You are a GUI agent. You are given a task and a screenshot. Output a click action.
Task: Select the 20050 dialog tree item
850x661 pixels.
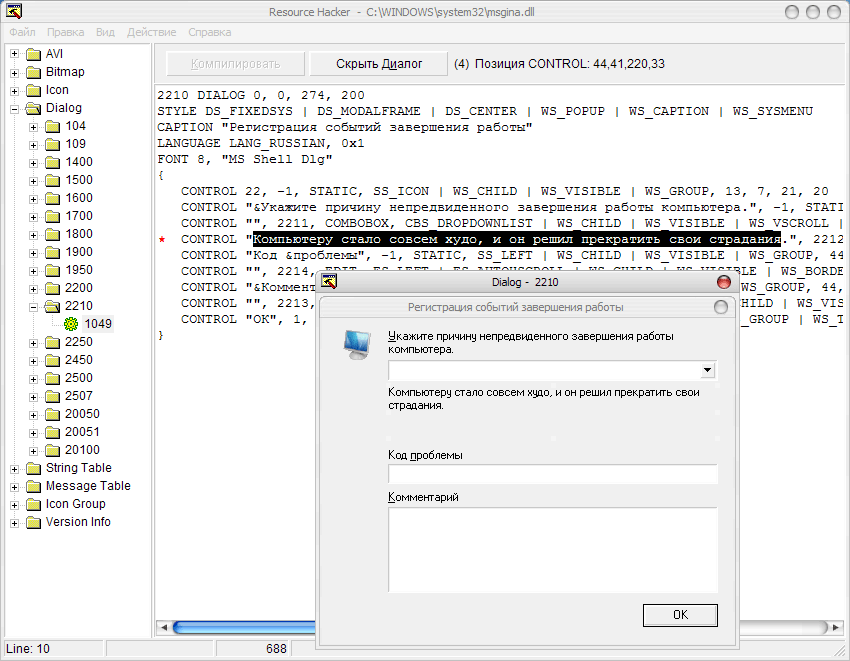pos(82,414)
